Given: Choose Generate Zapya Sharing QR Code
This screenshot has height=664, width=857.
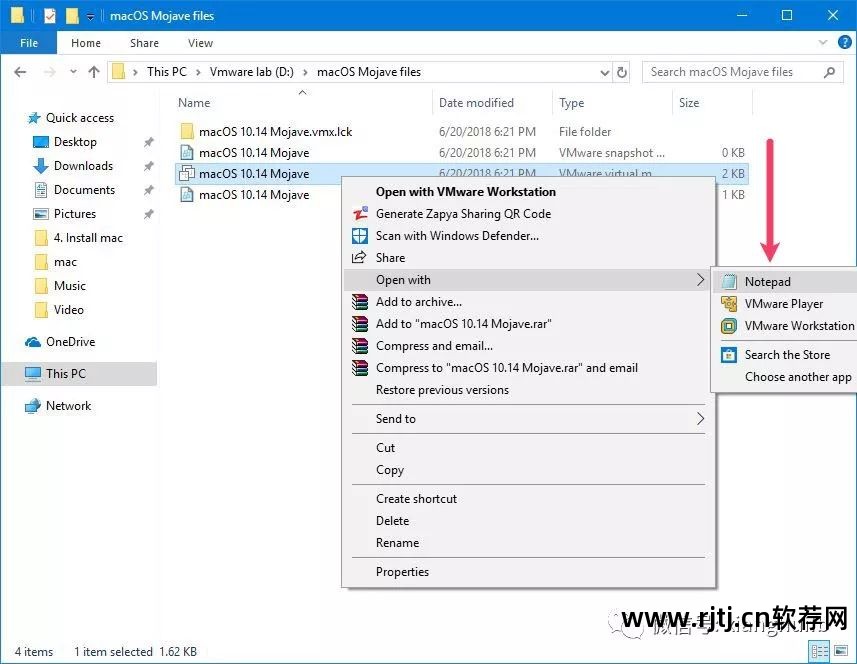Looking at the screenshot, I should tap(463, 214).
